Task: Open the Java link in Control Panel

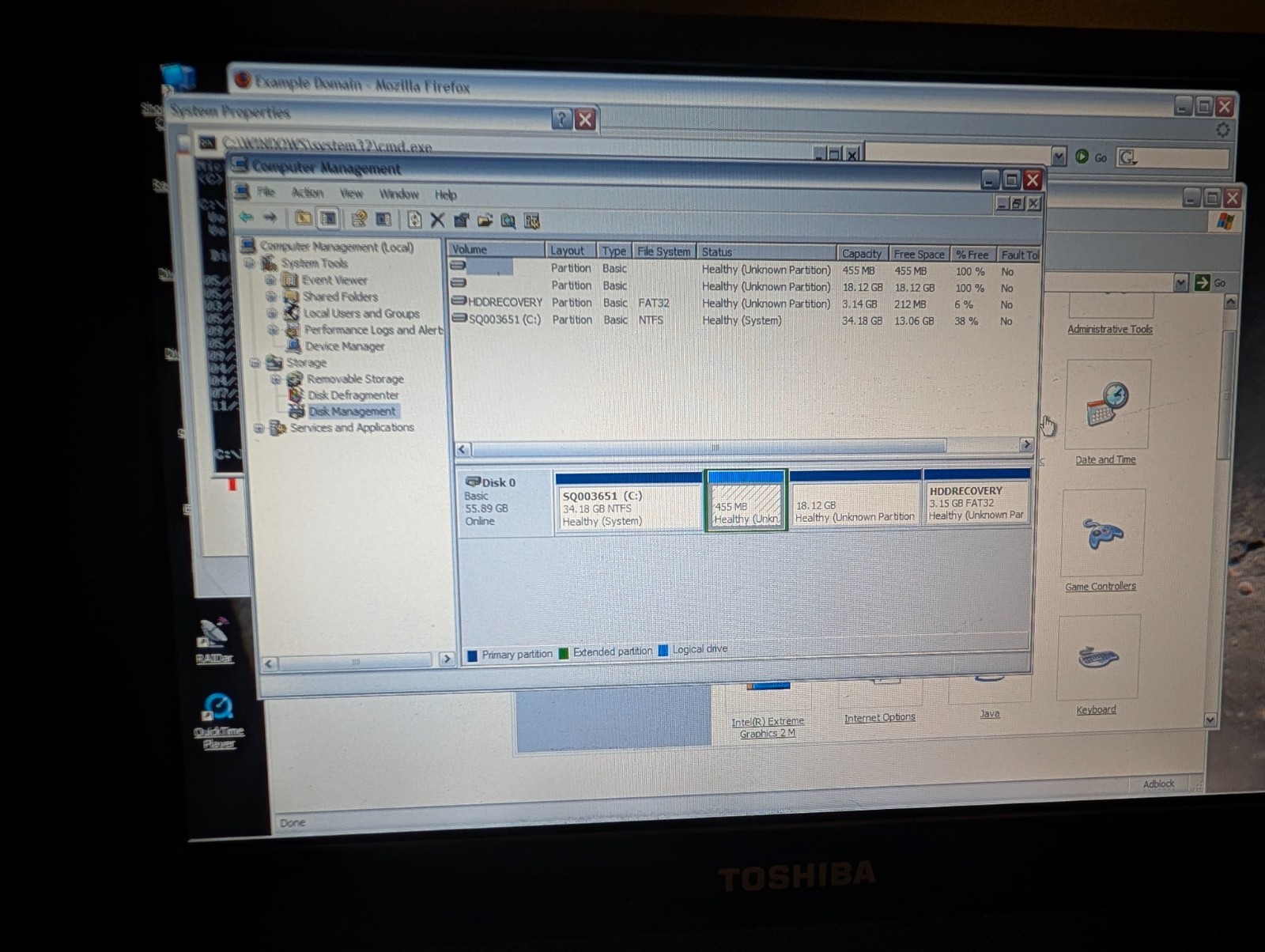Action: 990,713
